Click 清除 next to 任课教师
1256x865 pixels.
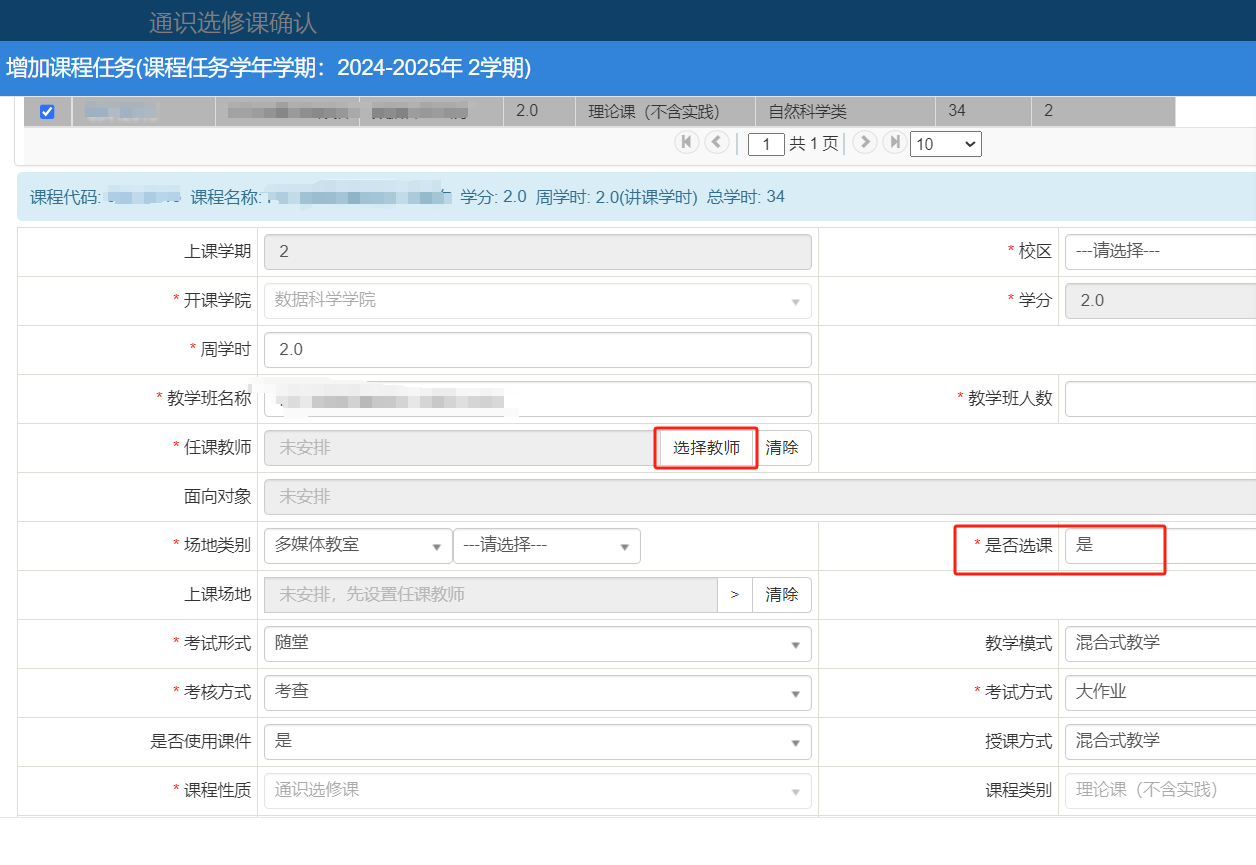(782, 448)
